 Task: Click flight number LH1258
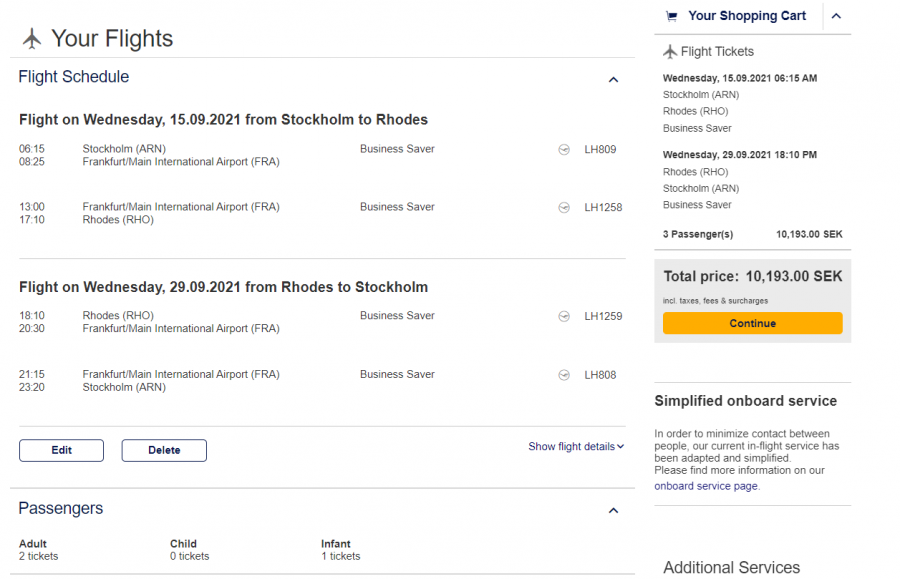tap(603, 208)
